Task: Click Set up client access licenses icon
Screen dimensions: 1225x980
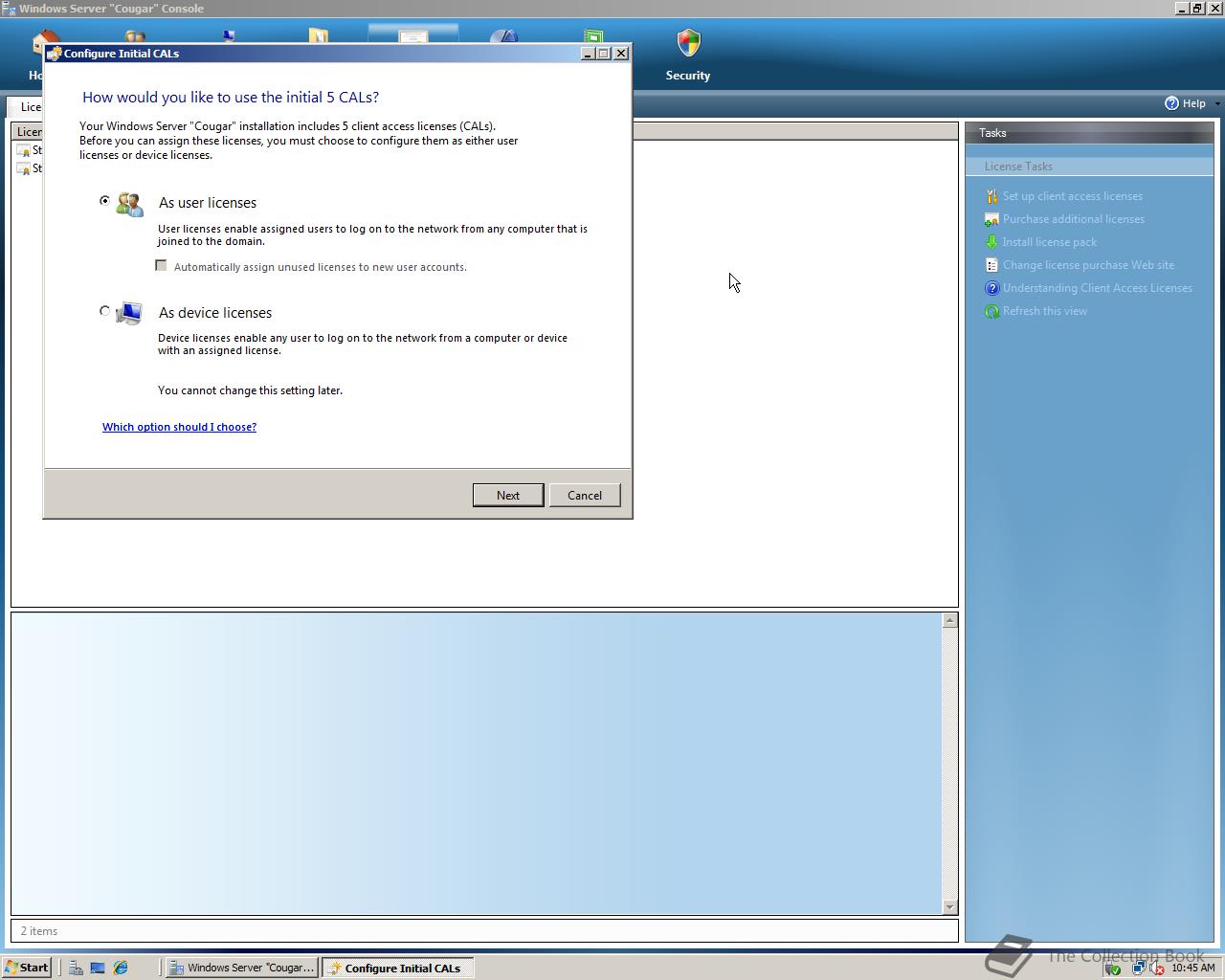Action: click(991, 196)
